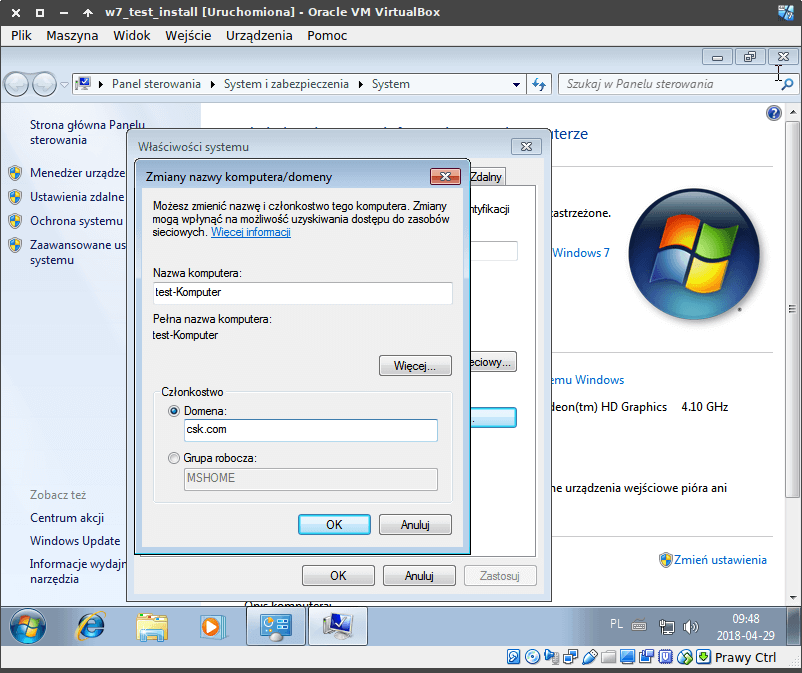The image size is (802, 673).
Task: Go to Strona główna Panelu sterowania
Action: (x=87, y=132)
